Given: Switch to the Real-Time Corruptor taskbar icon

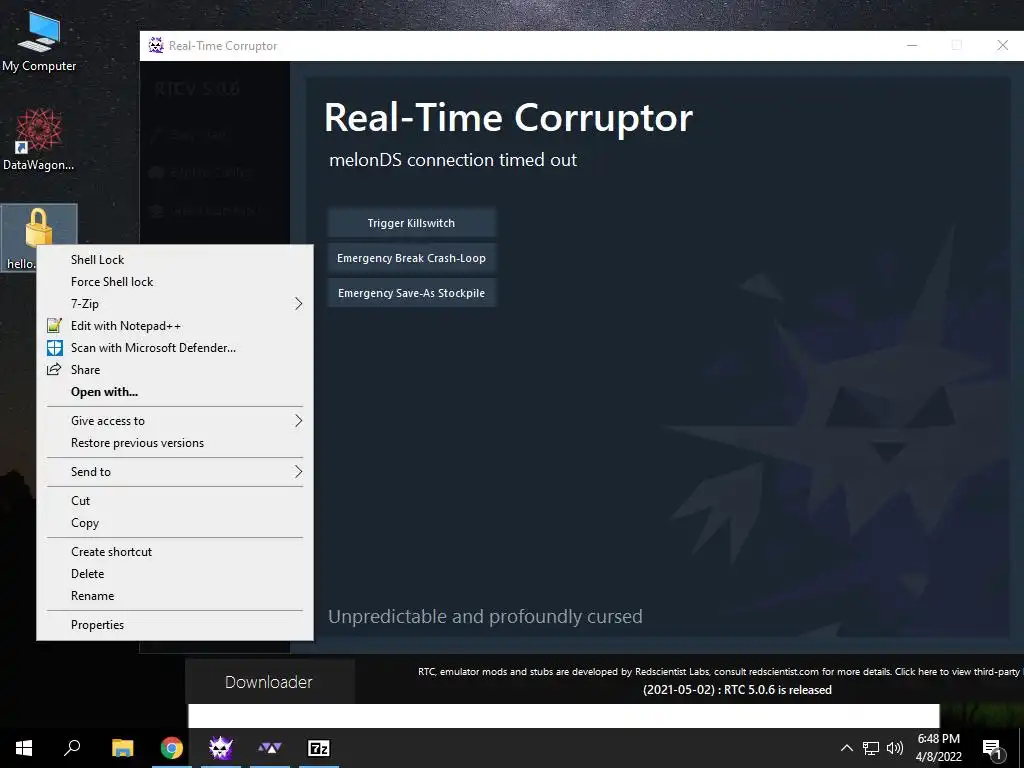Looking at the screenshot, I should 221,748.
